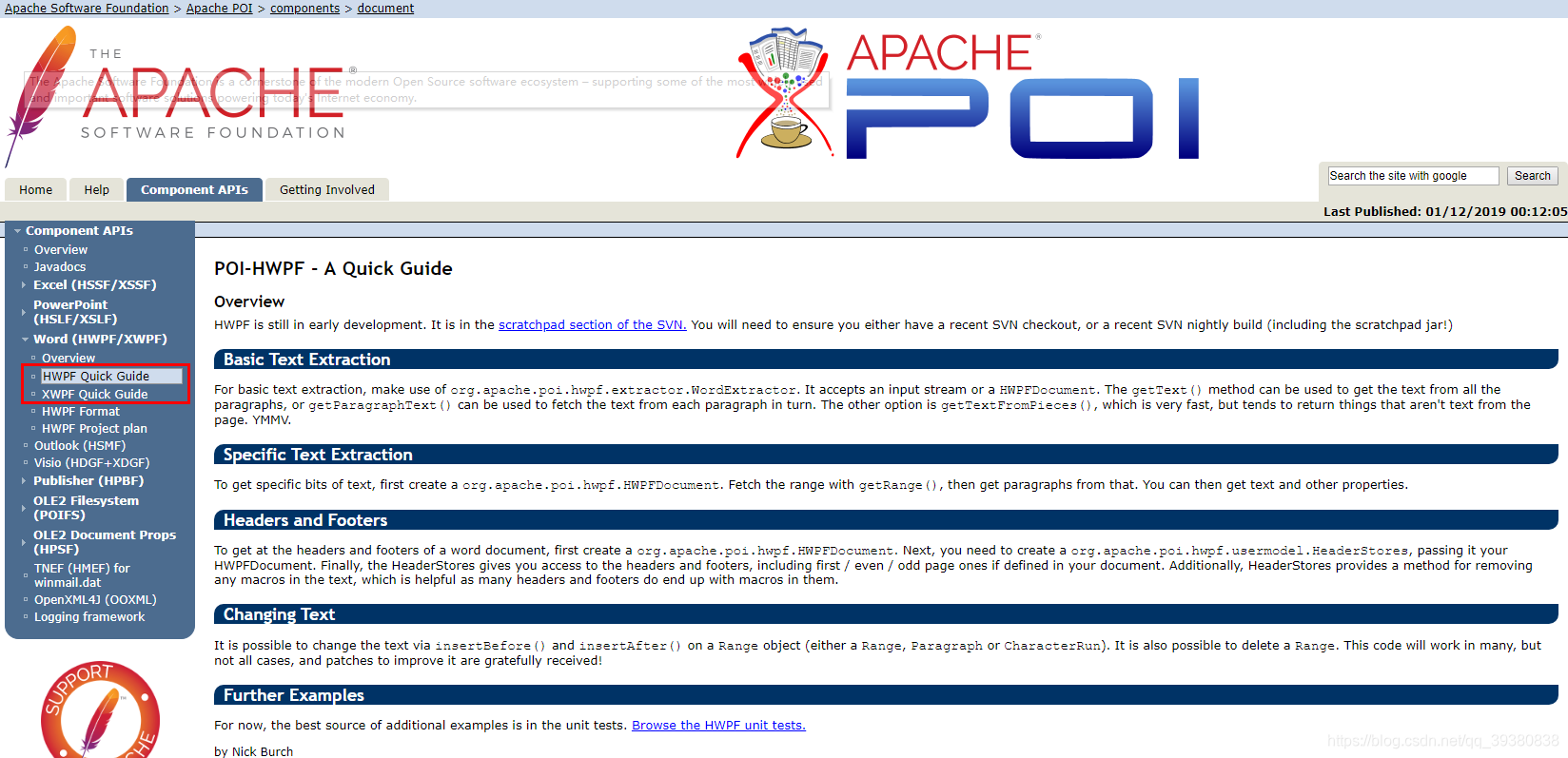1568x758 pixels.
Task: Click the Apache POI project logo
Action: (968, 93)
